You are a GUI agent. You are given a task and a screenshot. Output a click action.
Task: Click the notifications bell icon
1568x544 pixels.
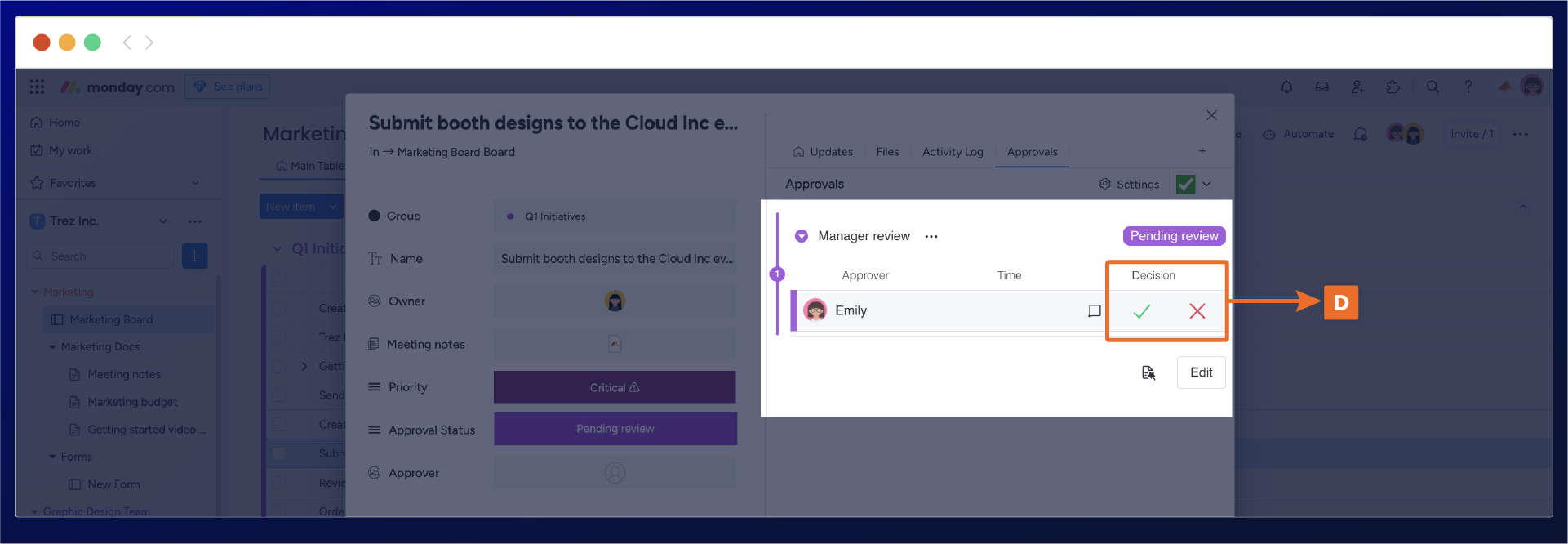pyautogui.click(x=1286, y=87)
